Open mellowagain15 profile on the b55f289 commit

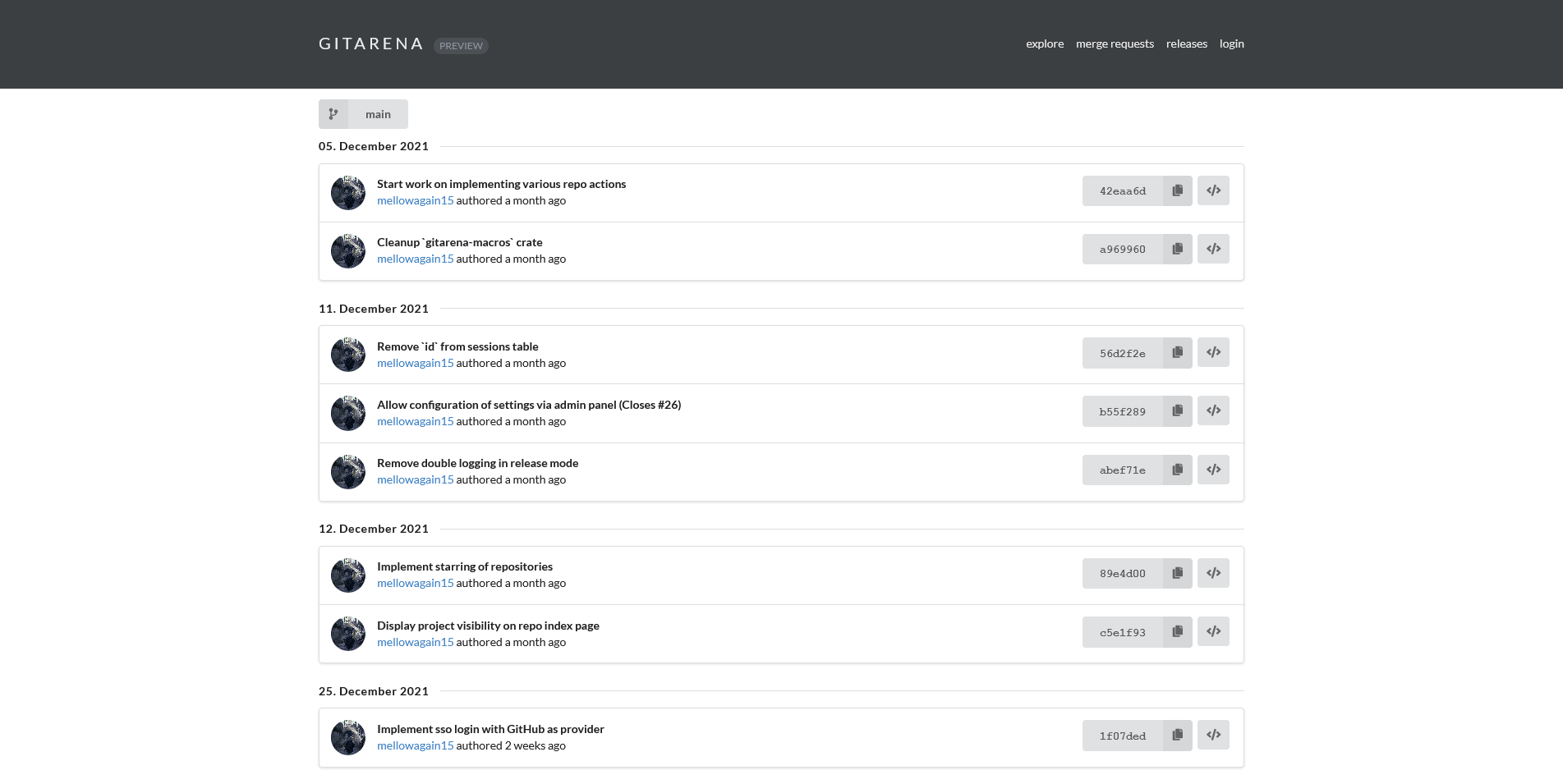(415, 421)
